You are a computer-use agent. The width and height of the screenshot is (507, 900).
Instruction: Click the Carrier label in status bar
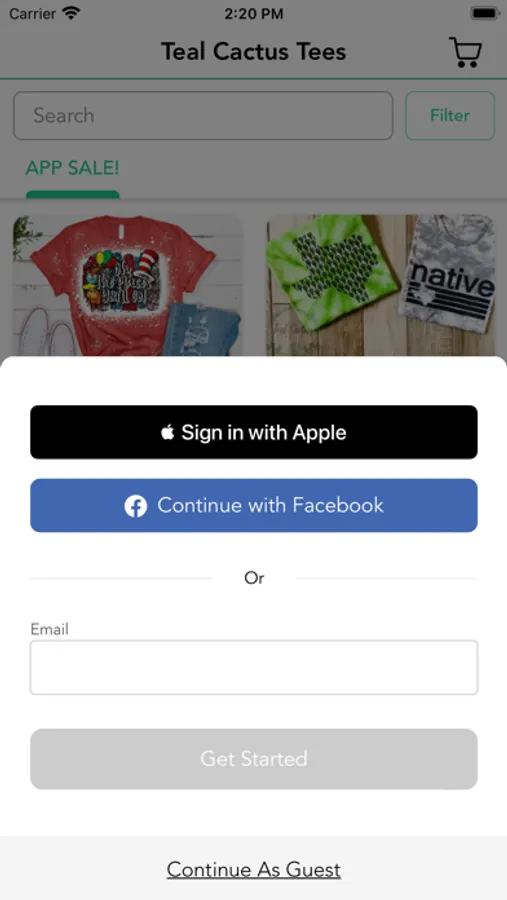point(33,13)
